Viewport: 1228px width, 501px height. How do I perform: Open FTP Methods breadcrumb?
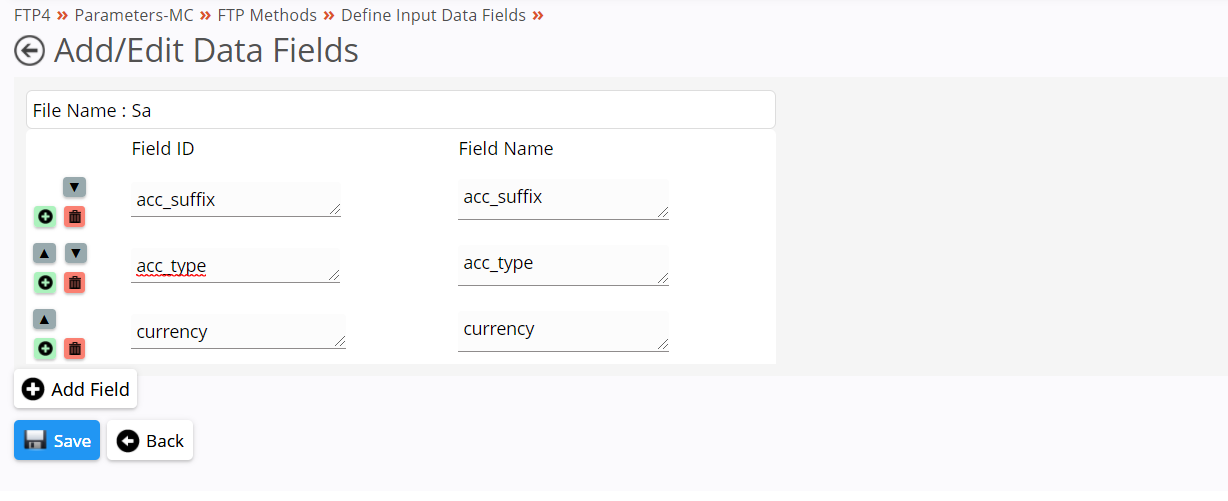point(267,15)
